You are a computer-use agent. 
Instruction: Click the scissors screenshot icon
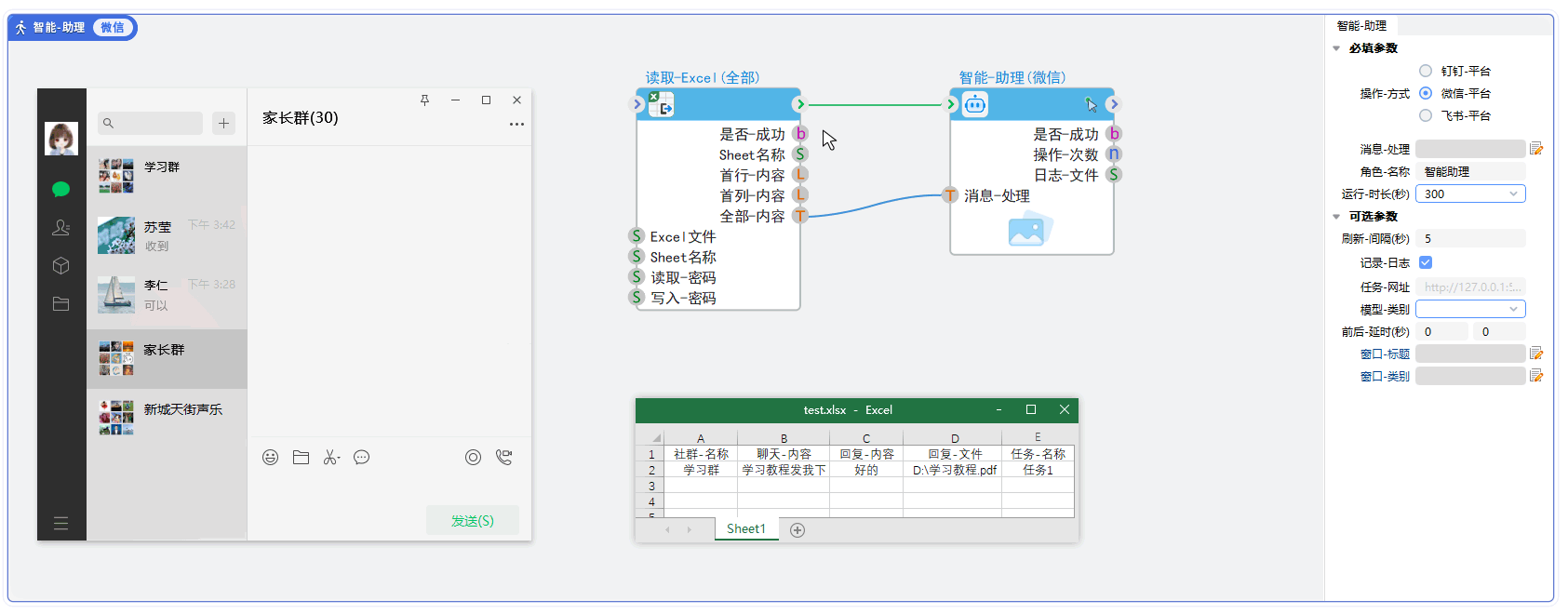tap(331, 458)
